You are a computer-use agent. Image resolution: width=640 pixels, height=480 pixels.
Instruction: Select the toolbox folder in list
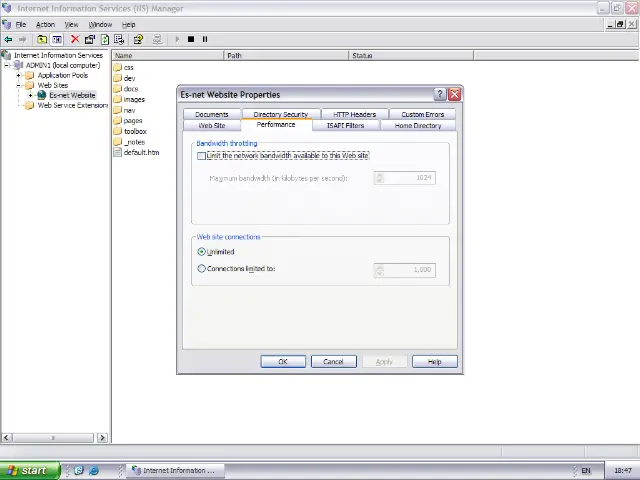[130, 131]
